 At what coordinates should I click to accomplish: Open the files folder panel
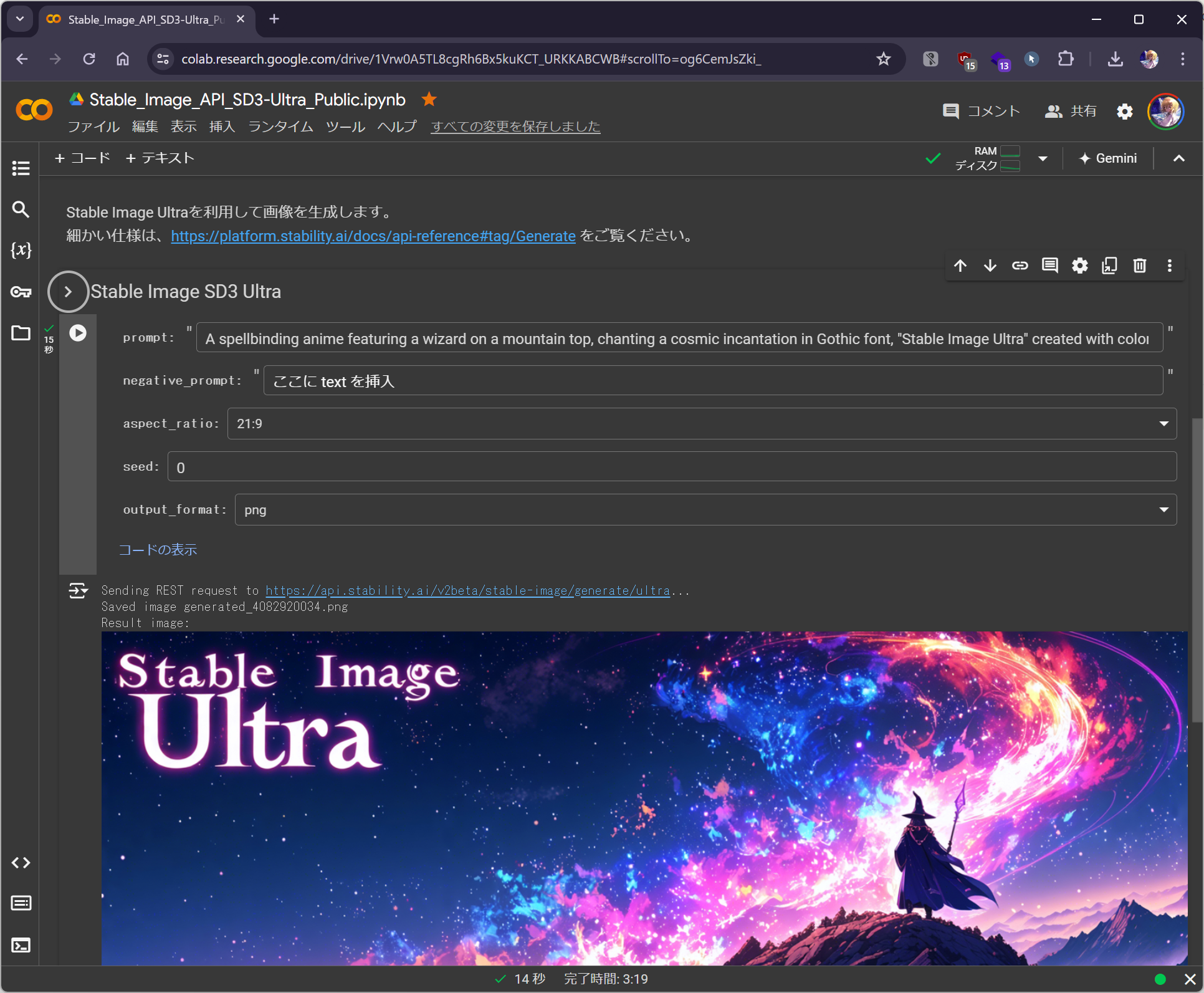[21, 333]
